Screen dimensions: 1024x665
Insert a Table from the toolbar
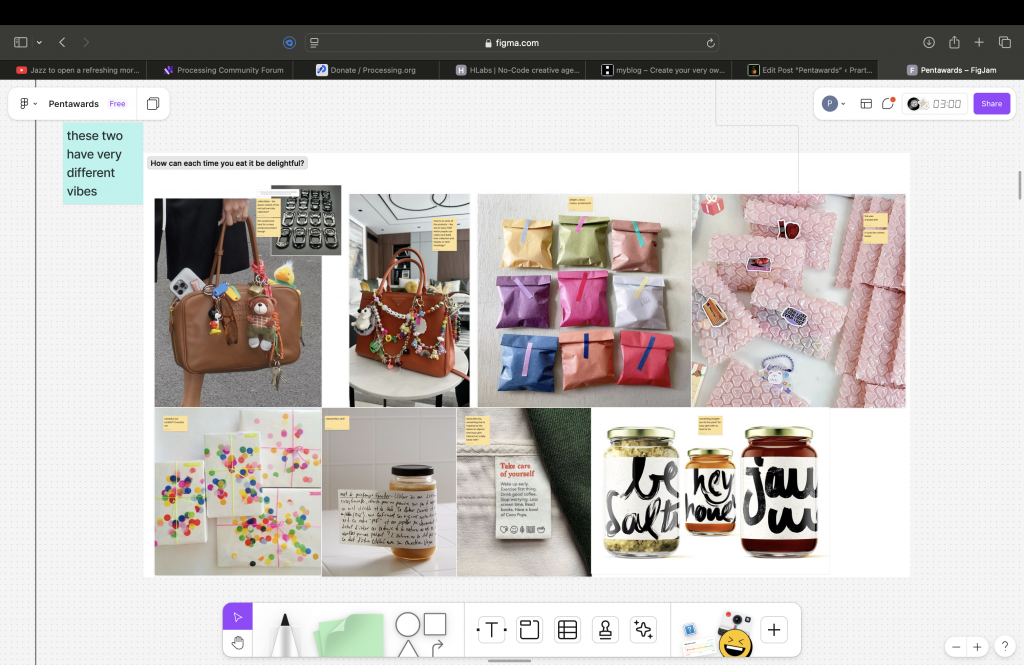[567, 629]
